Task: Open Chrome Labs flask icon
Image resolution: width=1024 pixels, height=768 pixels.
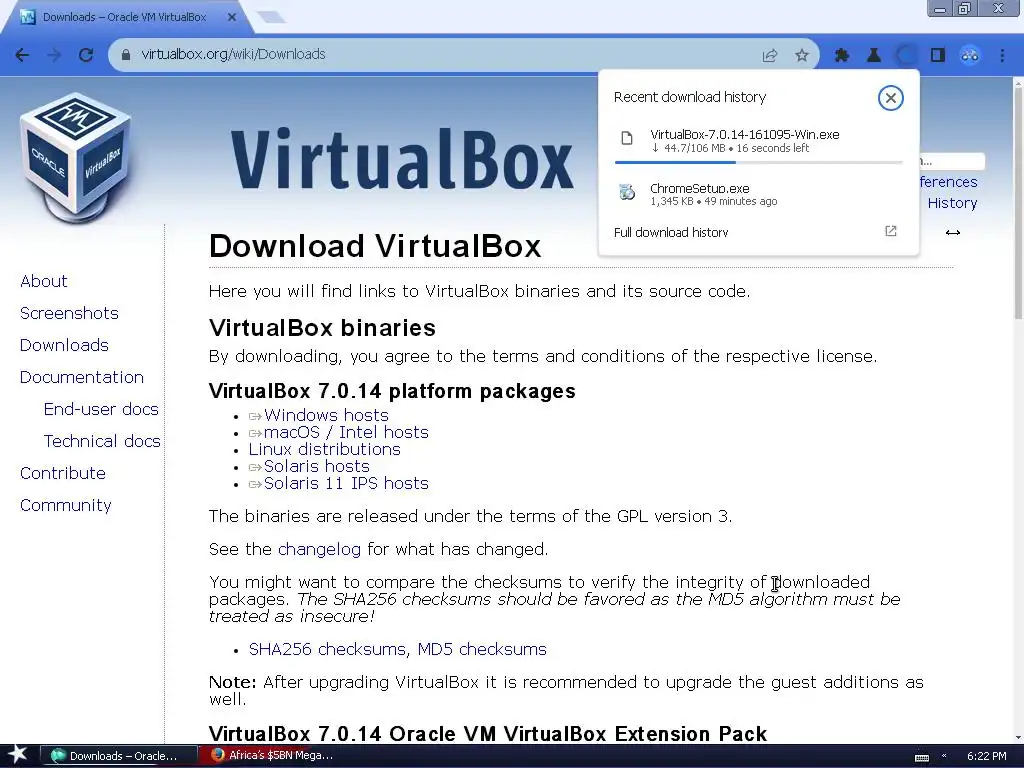Action: pos(874,56)
